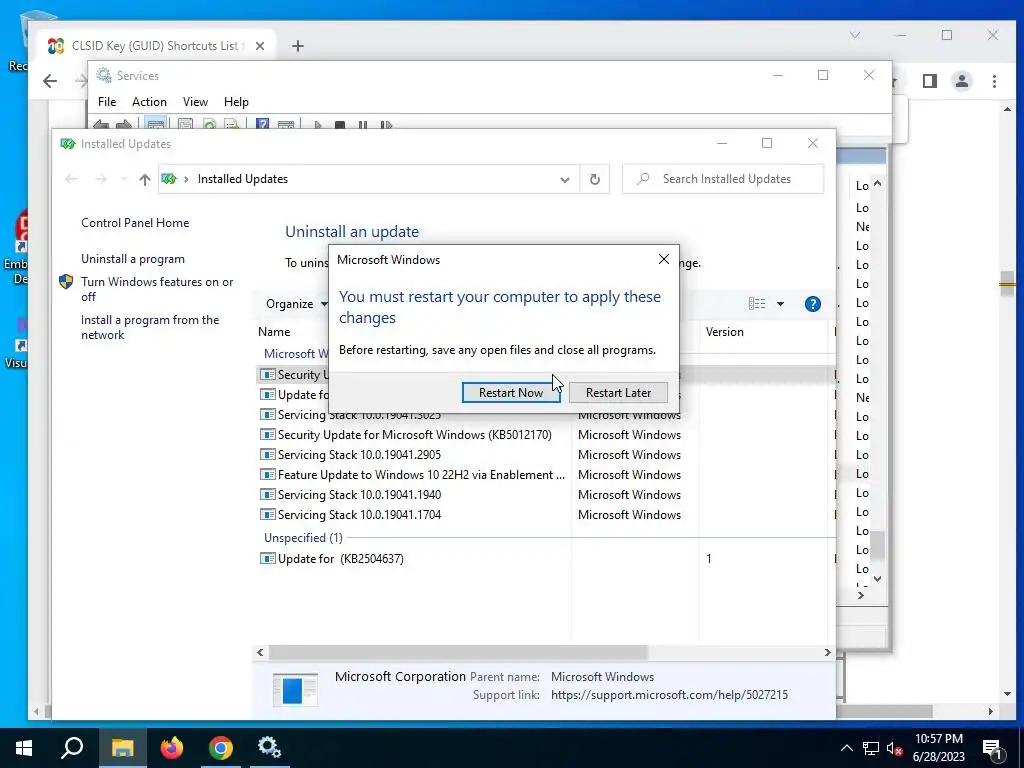Open the Chrome tab search chevron
Image resolution: width=1024 pixels, height=768 pixels.
pyautogui.click(x=855, y=35)
